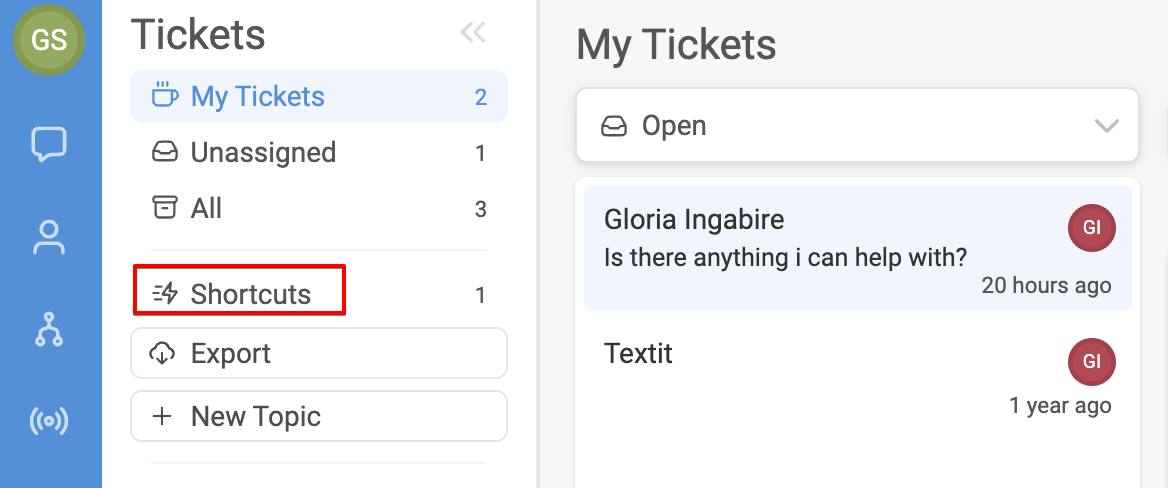The height and width of the screenshot is (488, 1168).
Task: Open the flows branching icon
Action: (x=49, y=330)
